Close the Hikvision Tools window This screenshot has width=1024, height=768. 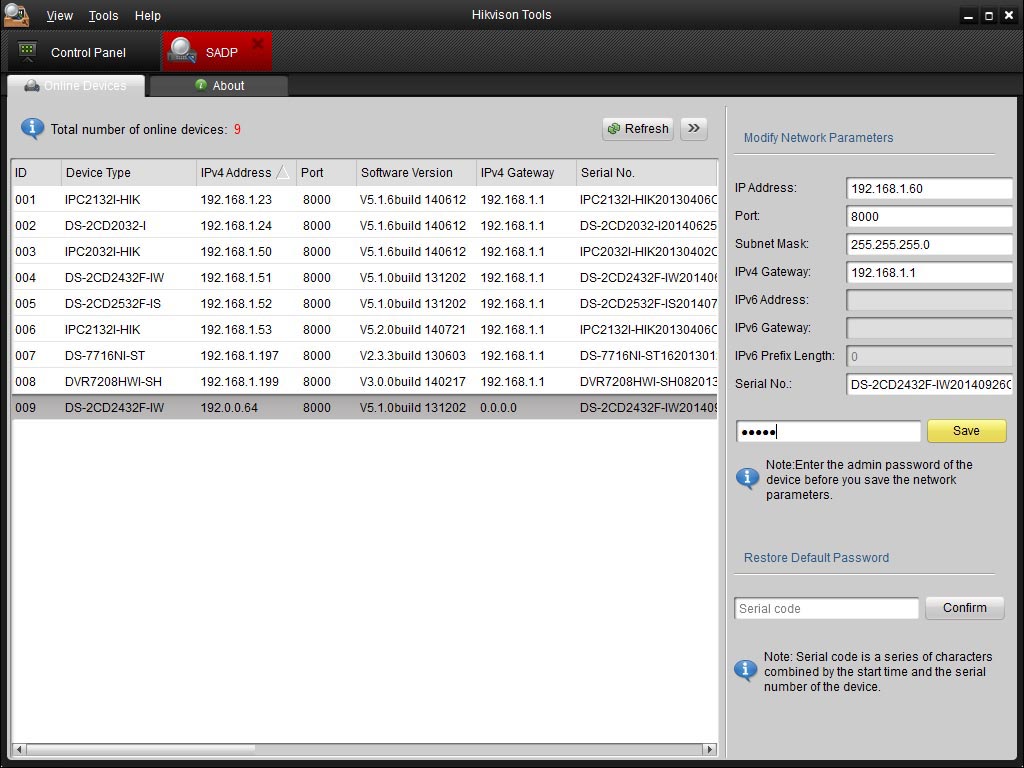(x=1009, y=16)
